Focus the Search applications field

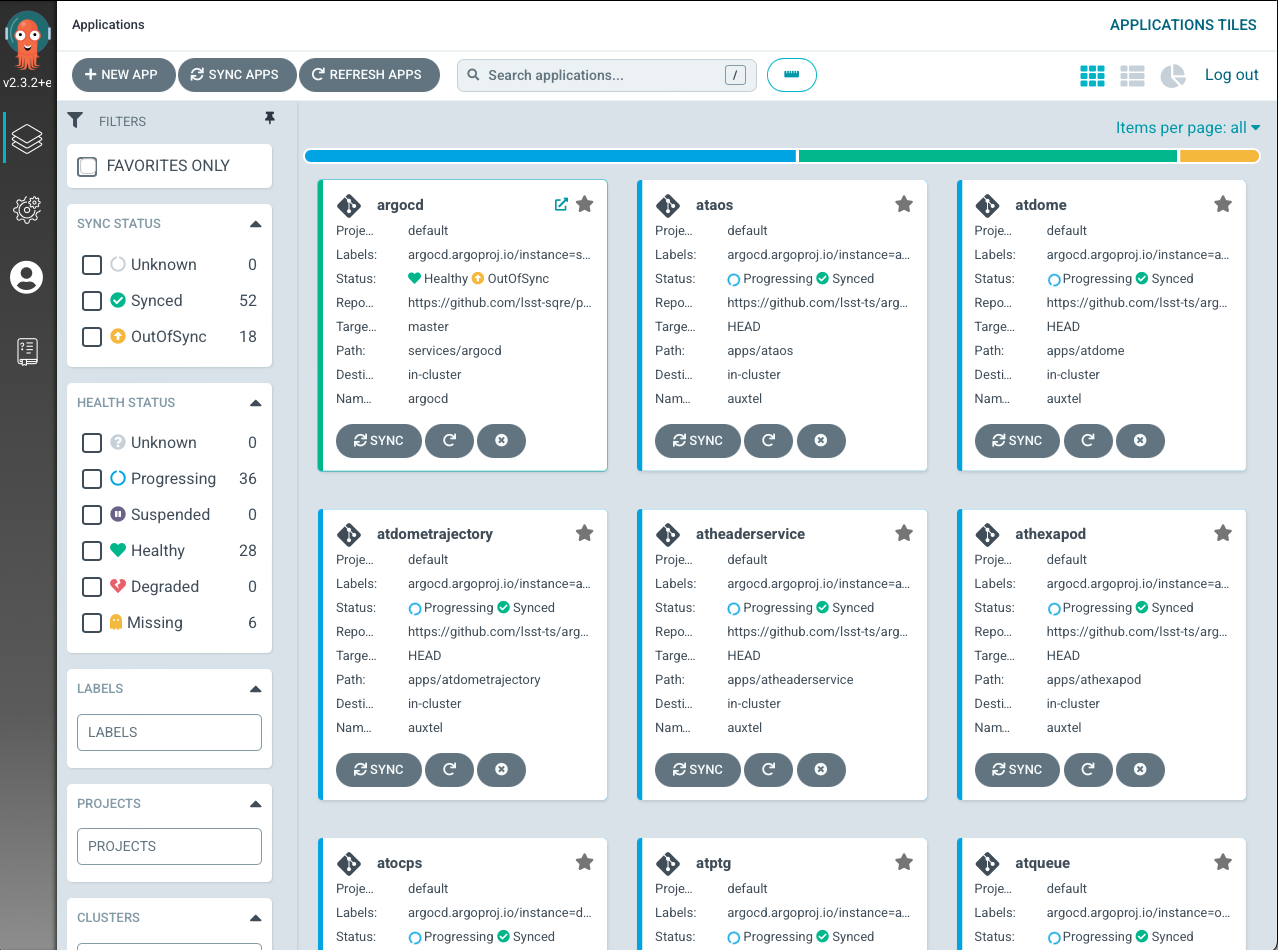click(600, 75)
